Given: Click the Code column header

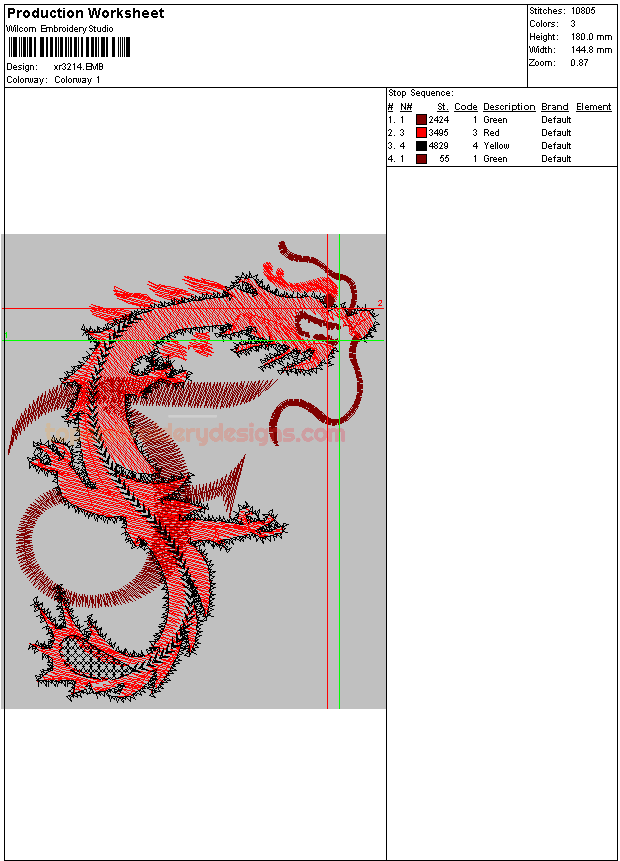Looking at the screenshot, I should click(x=466, y=107).
